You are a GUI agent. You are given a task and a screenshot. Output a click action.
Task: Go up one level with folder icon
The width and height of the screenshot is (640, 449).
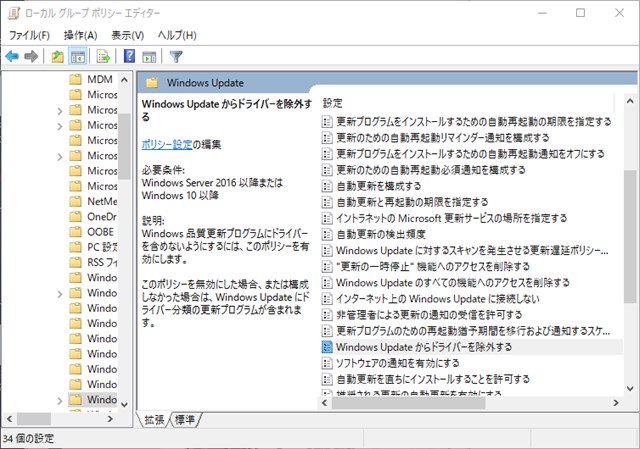(58, 56)
